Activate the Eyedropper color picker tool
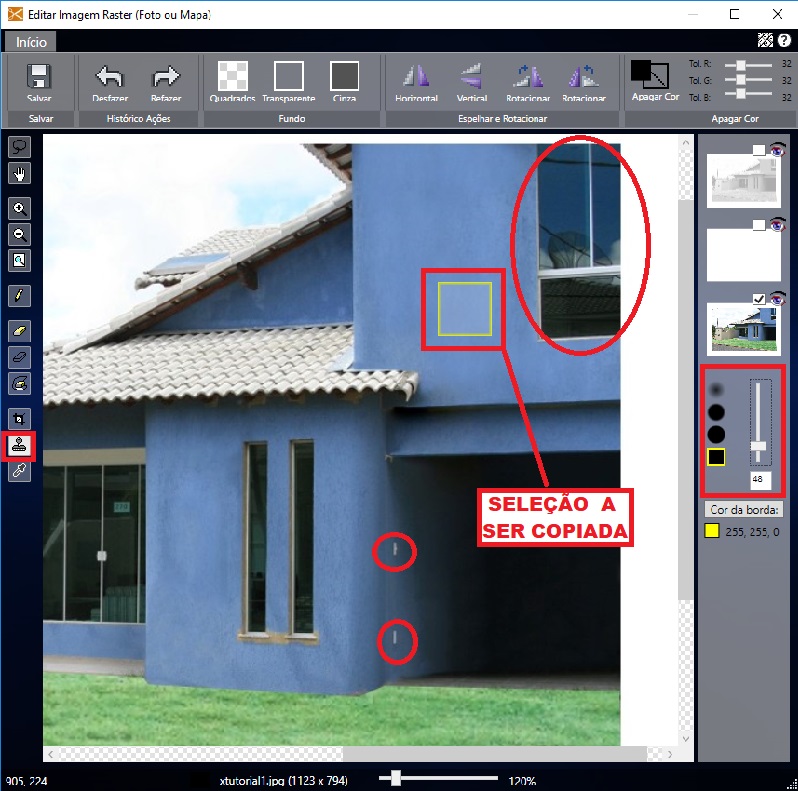 click(x=20, y=471)
